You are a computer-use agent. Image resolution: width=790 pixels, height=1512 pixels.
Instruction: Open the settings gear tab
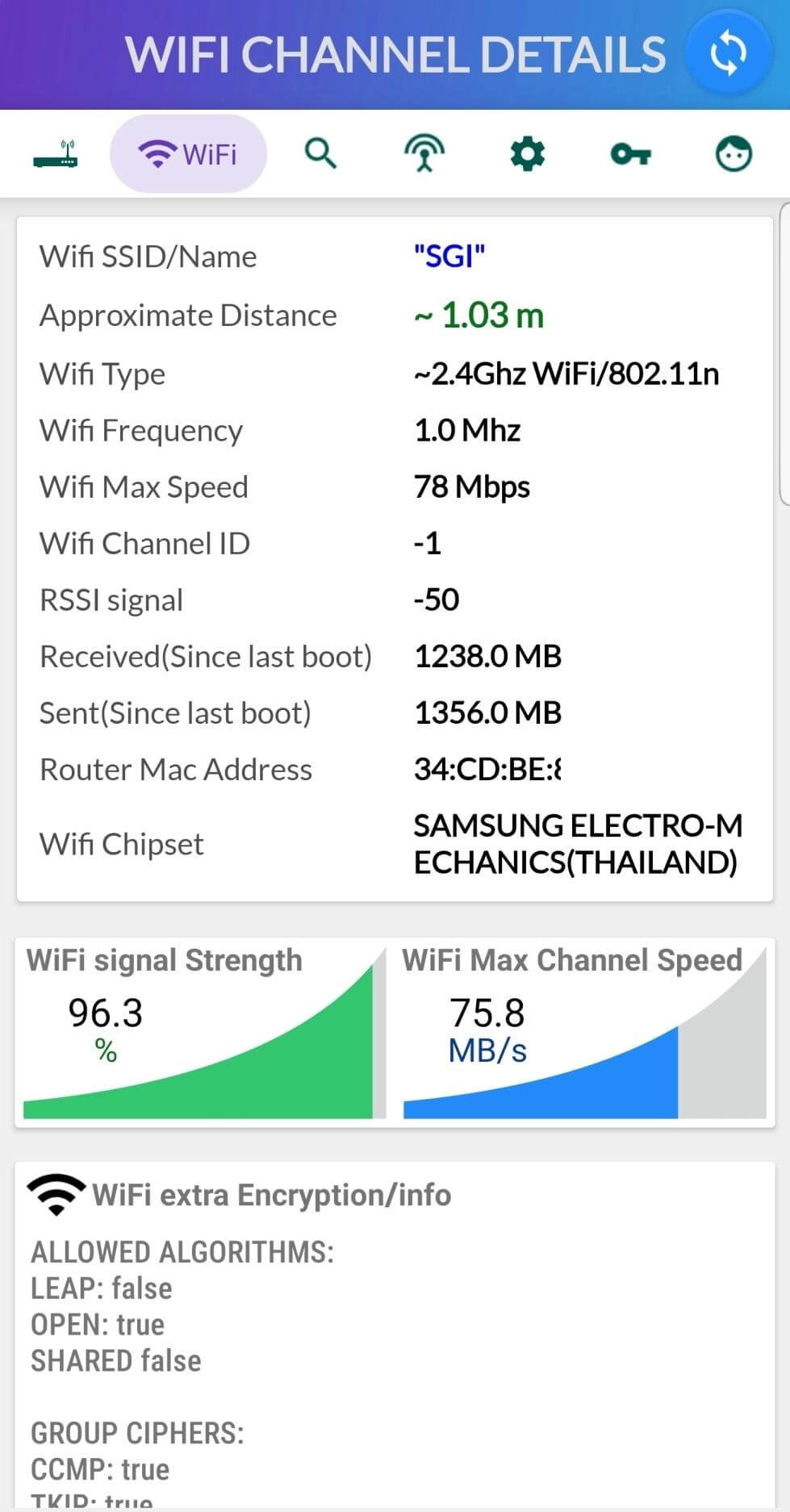[x=528, y=153]
